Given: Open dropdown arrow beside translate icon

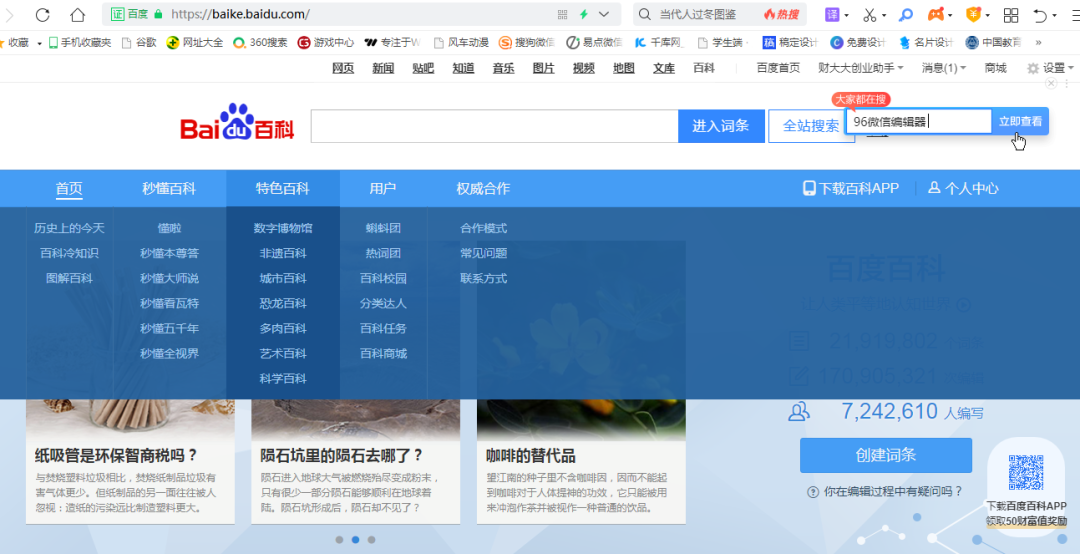Looking at the screenshot, I should click(x=847, y=15).
